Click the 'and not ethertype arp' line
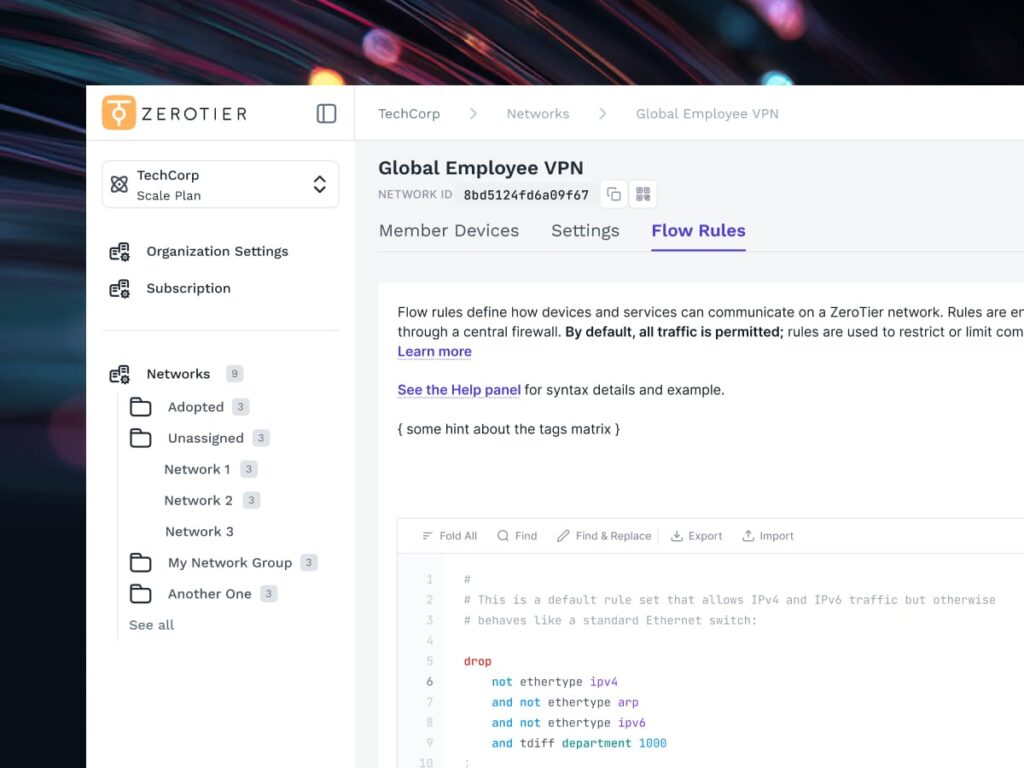 565,702
